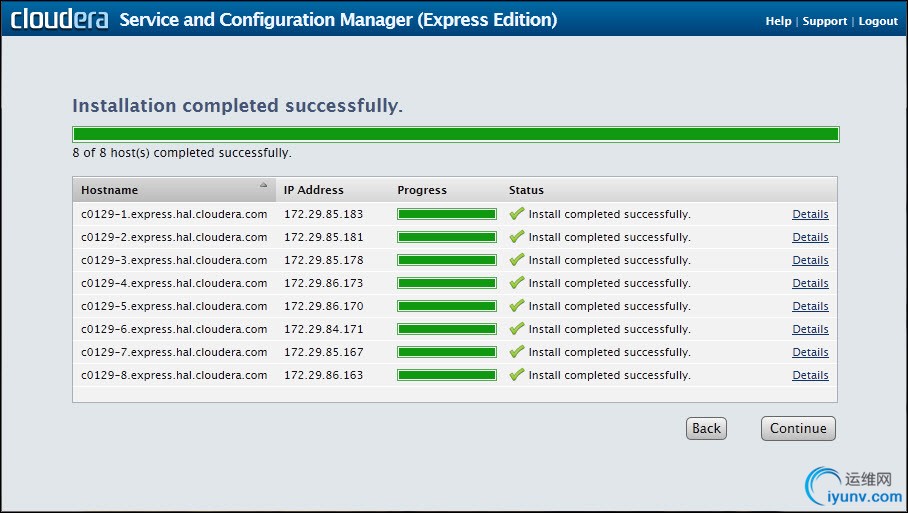Click green checkmark icon for c0129-8
The width and height of the screenshot is (908, 513).
(x=517, y=375)
